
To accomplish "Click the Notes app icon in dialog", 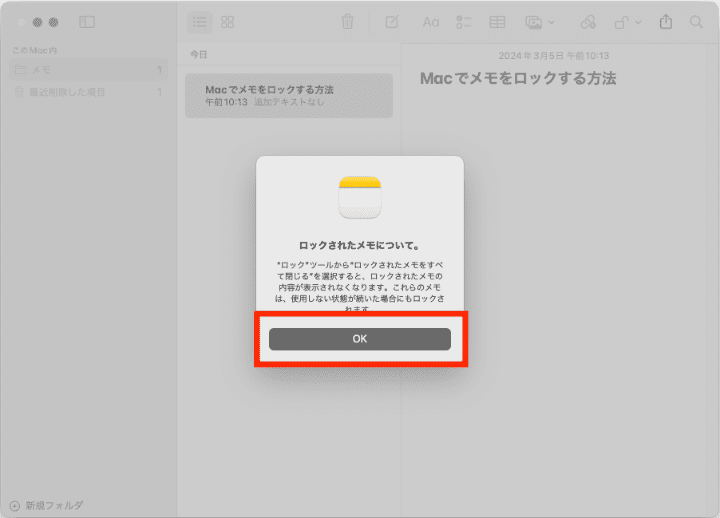I will pos(359,198).
